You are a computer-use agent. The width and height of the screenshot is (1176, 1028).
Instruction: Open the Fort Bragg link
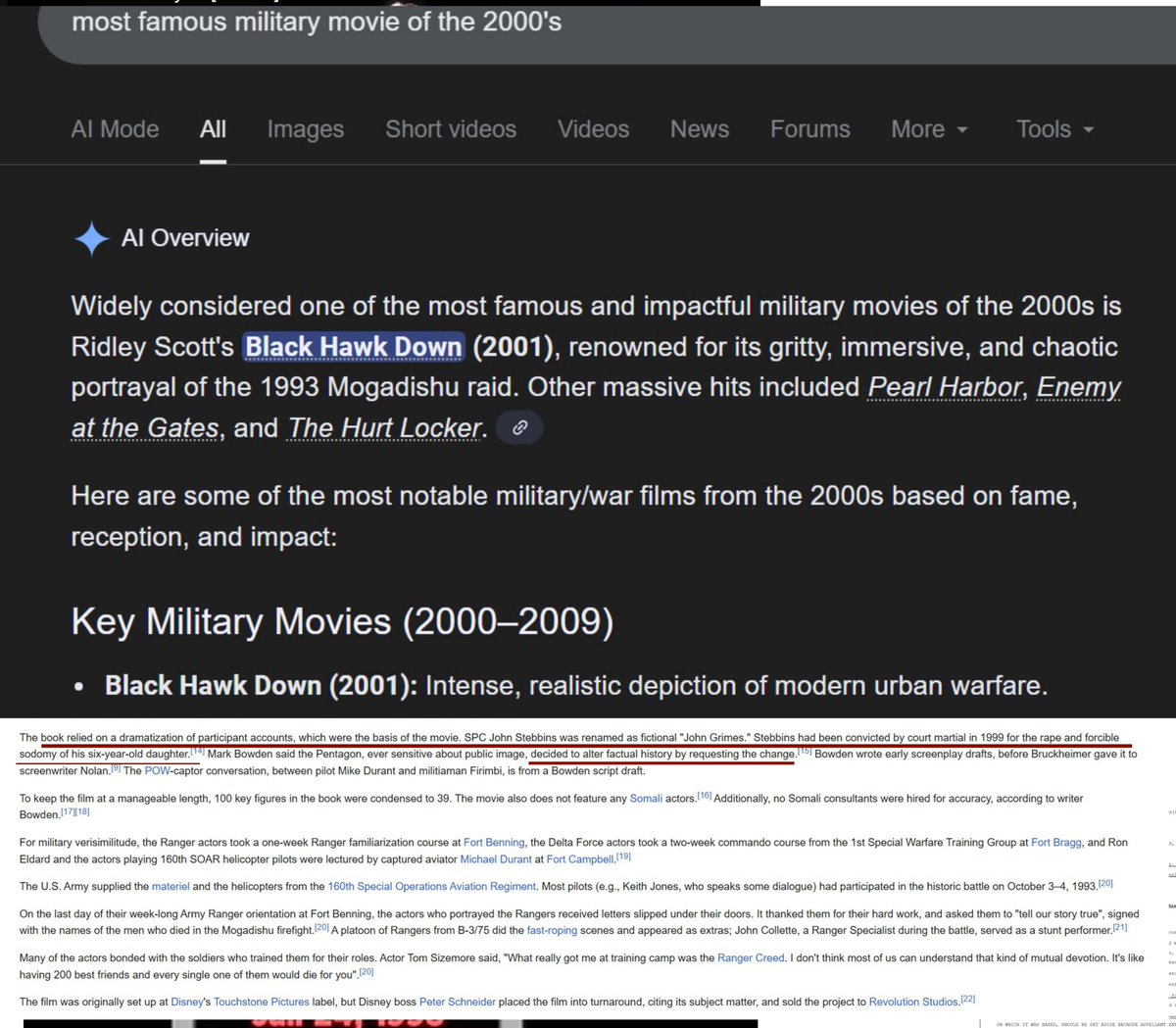coord(1055,842)
